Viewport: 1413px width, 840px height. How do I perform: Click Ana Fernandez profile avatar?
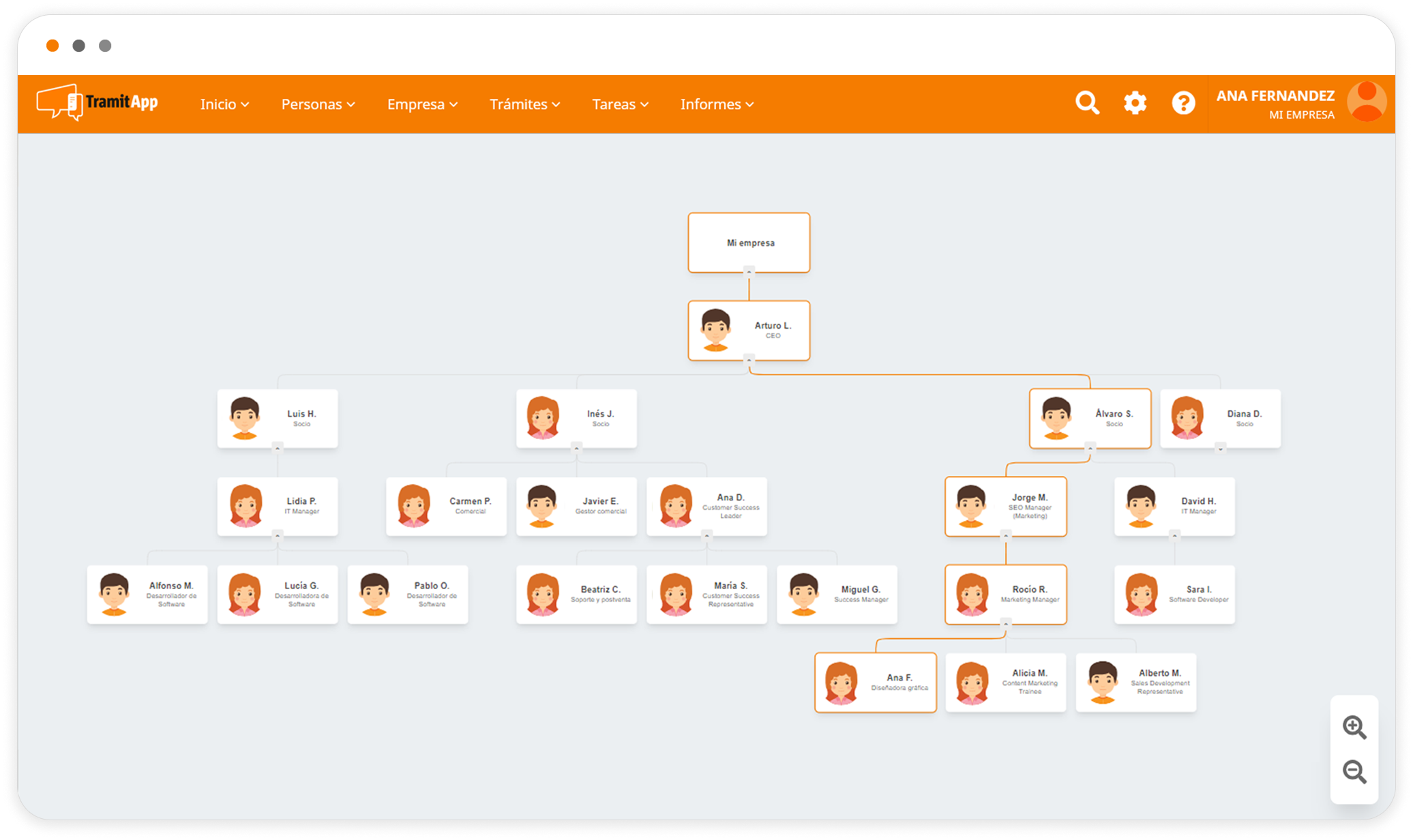[x=1367, y=102]
